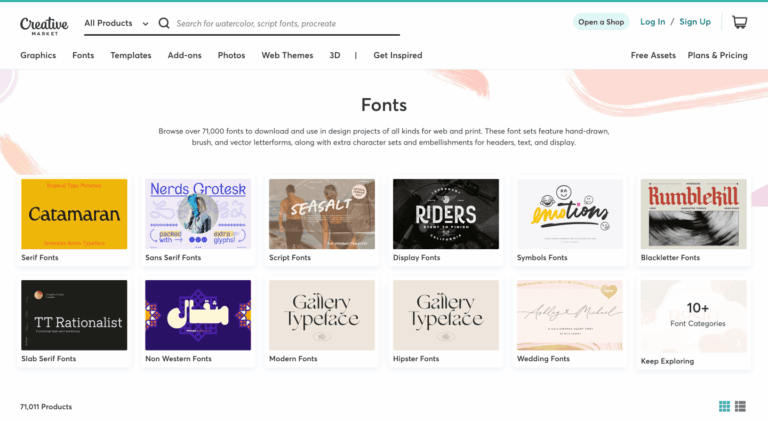Open the Catamaran Serif Fonts thumbnail

(x=74, y=214)
